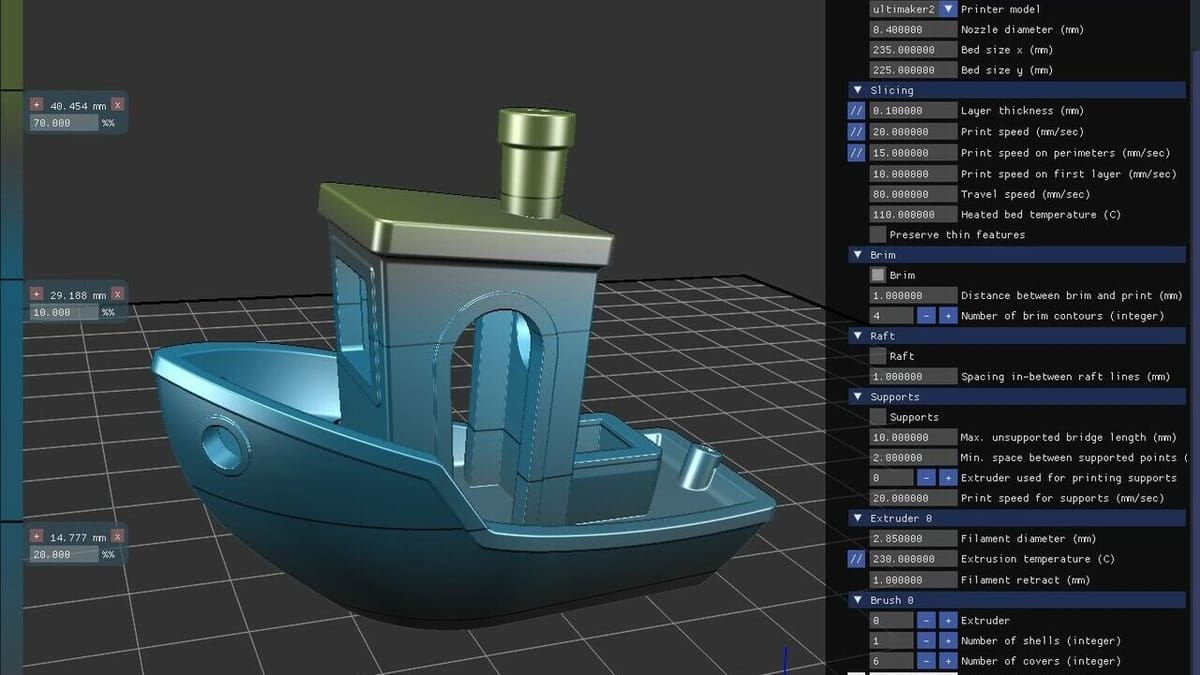The width and height of the screenshot is (1200, 675).
Task: Click the + icon on the 40.454 mm marker
Action: coord(37,104)
